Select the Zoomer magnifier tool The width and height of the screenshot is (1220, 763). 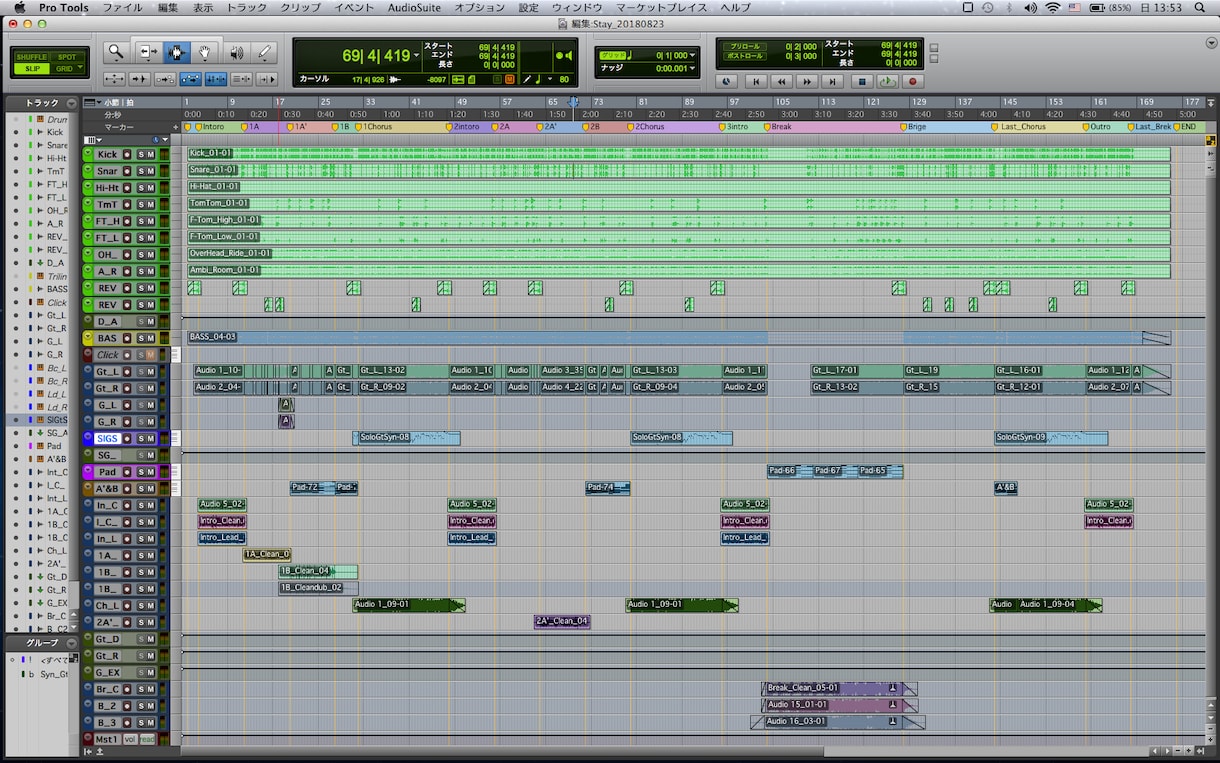coord(116,52)
